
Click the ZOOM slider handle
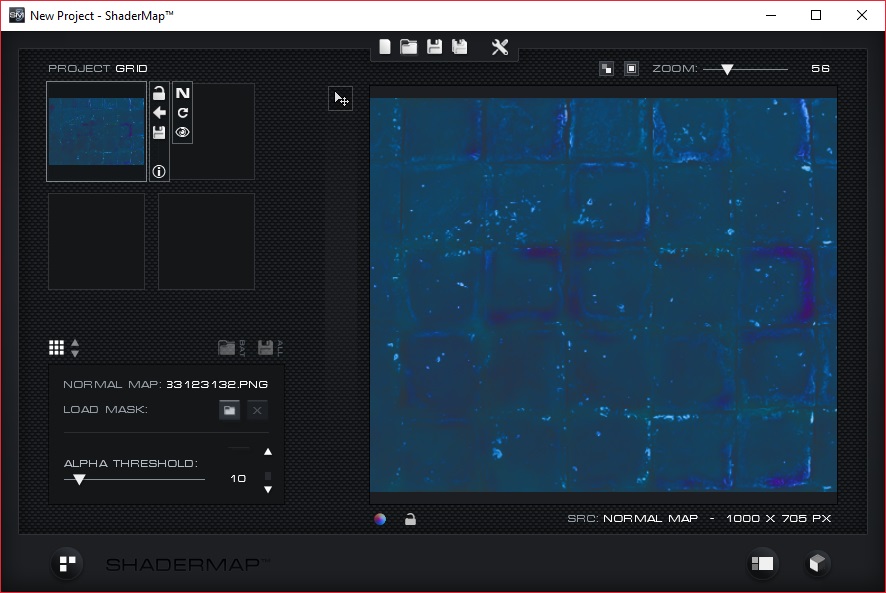pyautogui.click(x=727, y=69)
